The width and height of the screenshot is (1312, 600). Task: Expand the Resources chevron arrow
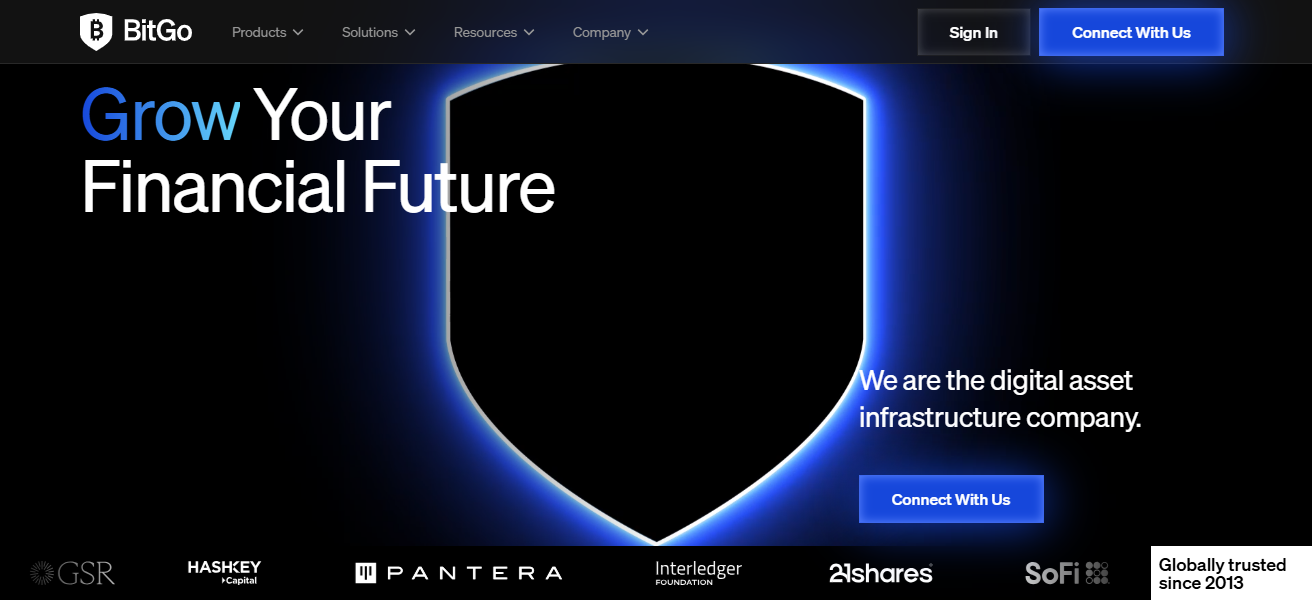pos(529,33)
